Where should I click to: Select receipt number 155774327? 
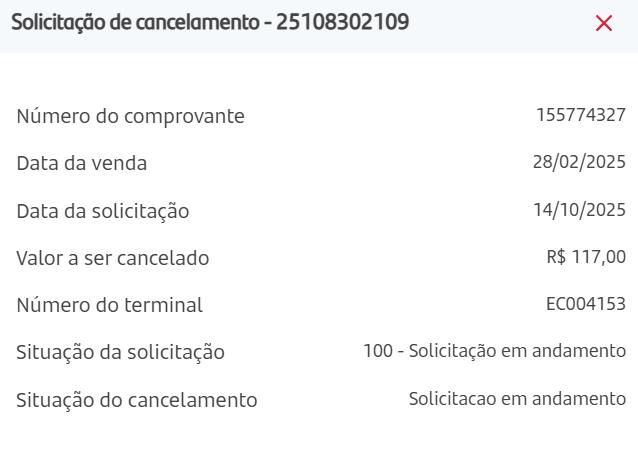tap(580, 115)
